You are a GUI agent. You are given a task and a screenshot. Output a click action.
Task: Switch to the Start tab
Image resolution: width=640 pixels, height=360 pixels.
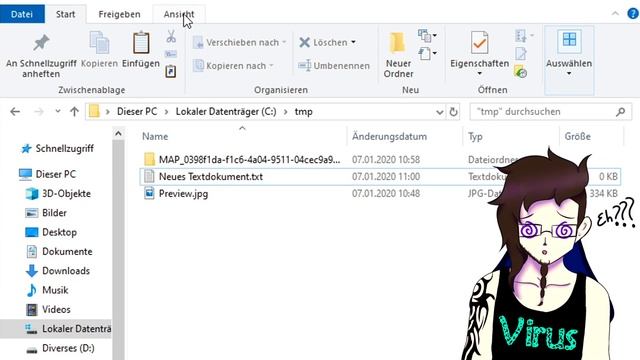tap(65, 14)
